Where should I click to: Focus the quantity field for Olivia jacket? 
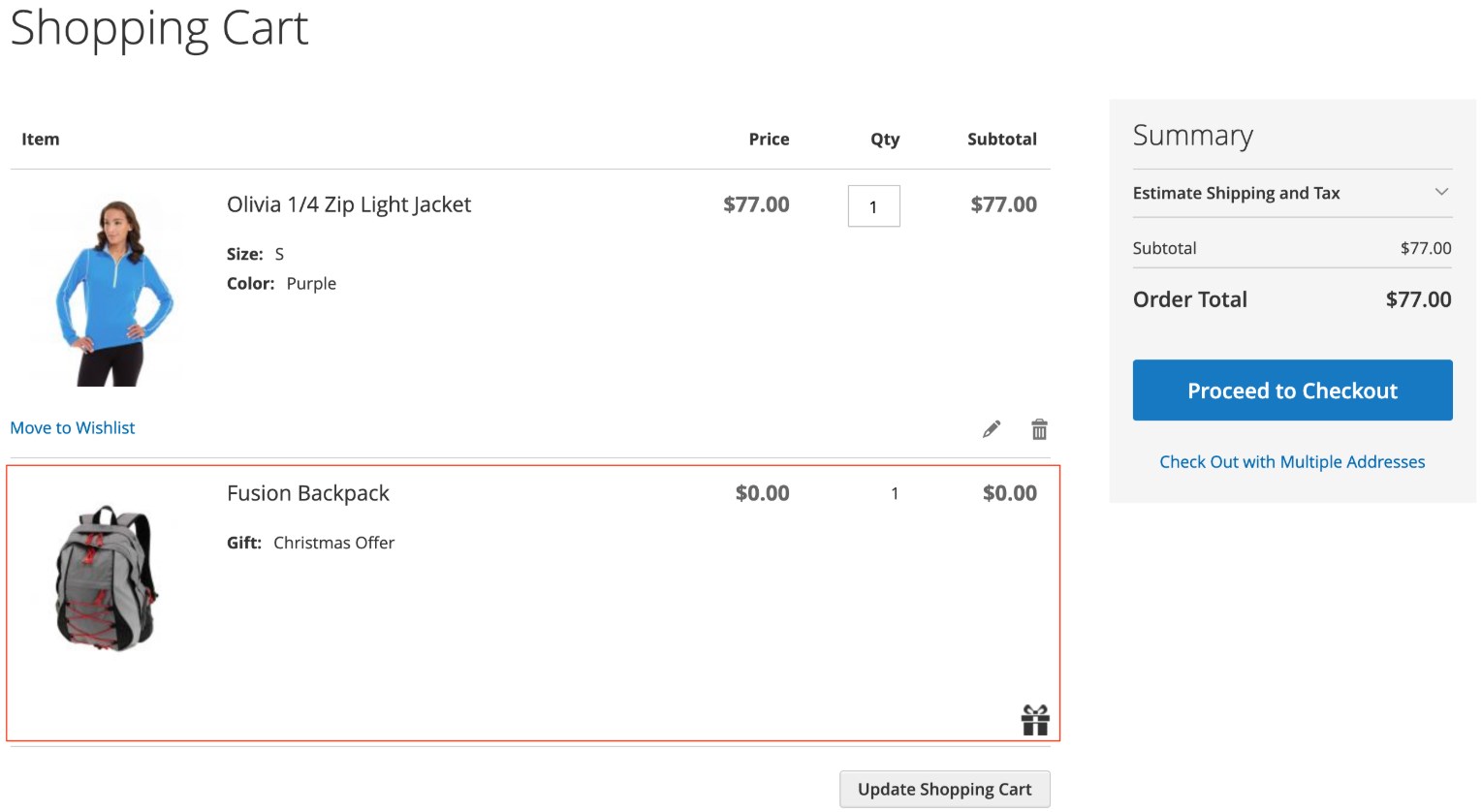click(873, 206)
